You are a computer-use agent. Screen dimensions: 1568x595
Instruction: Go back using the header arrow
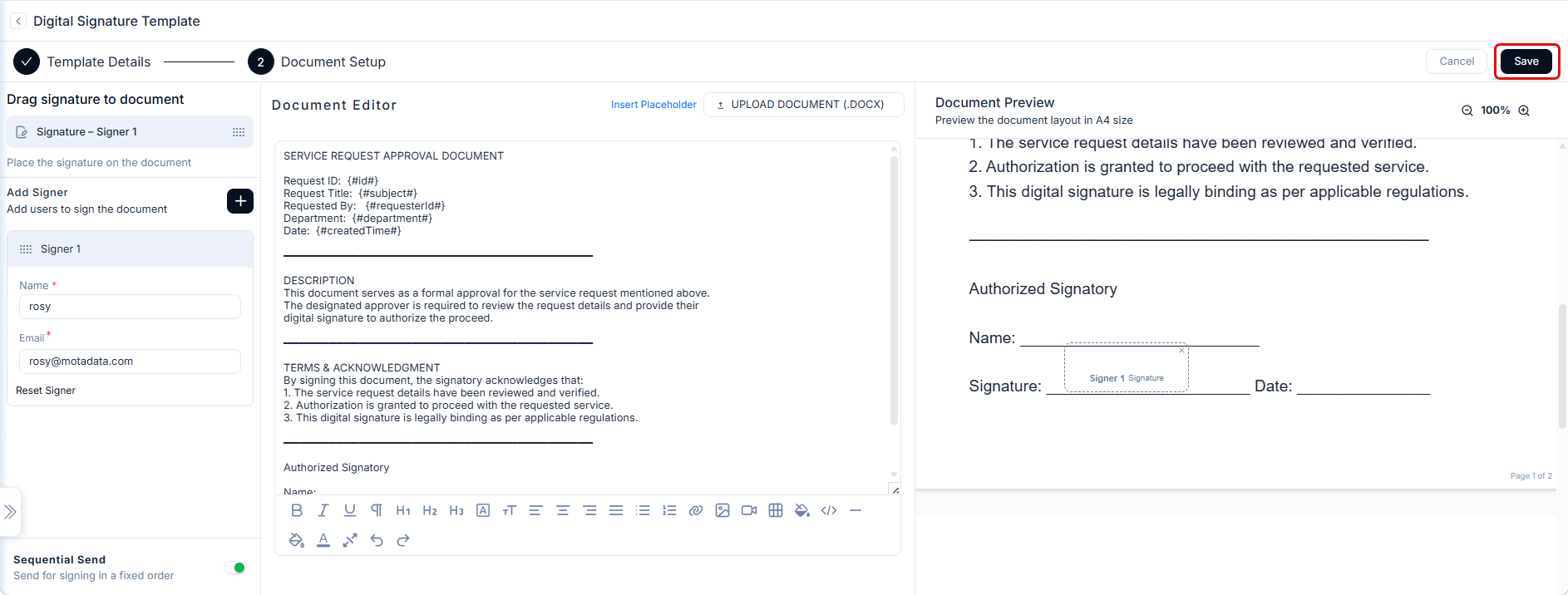tap(18, 21)
